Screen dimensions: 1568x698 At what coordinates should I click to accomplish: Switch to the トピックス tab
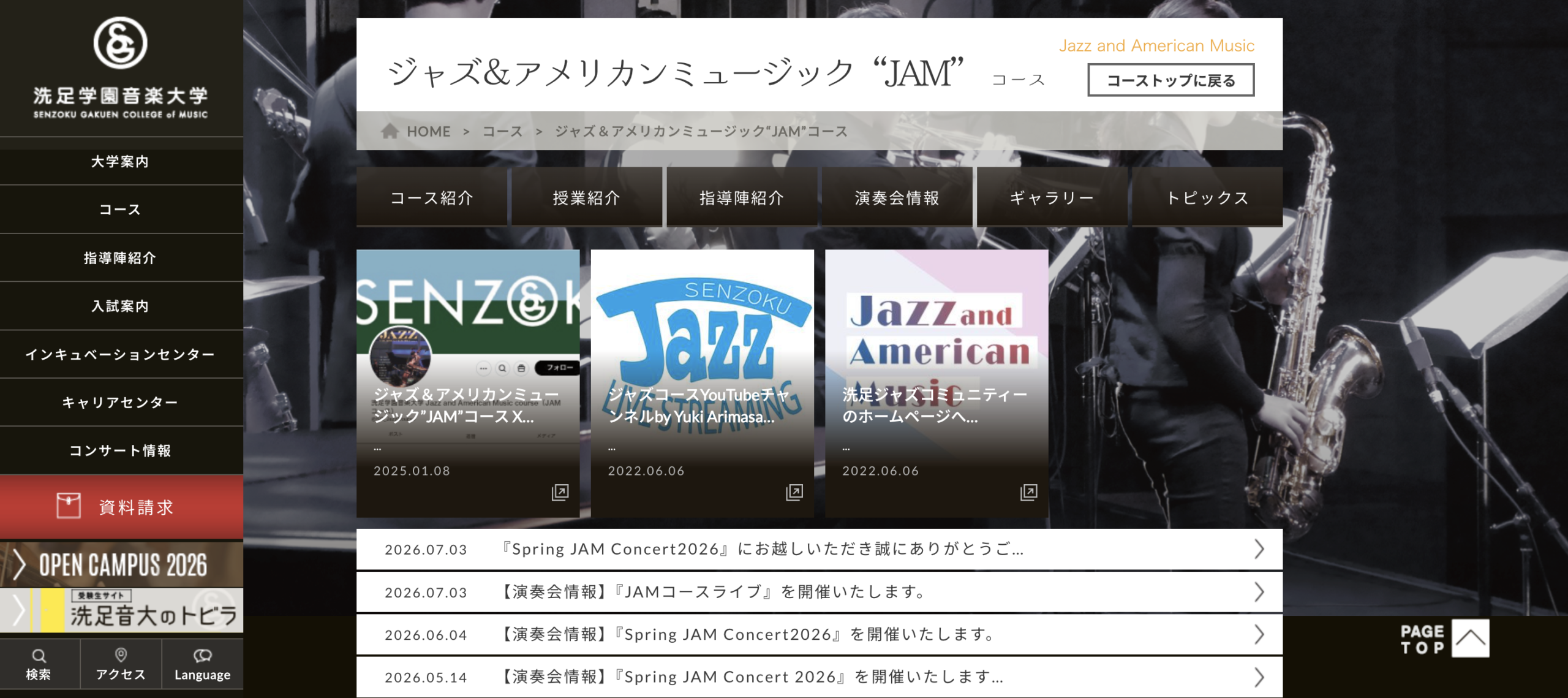(x=1207, y=197)
